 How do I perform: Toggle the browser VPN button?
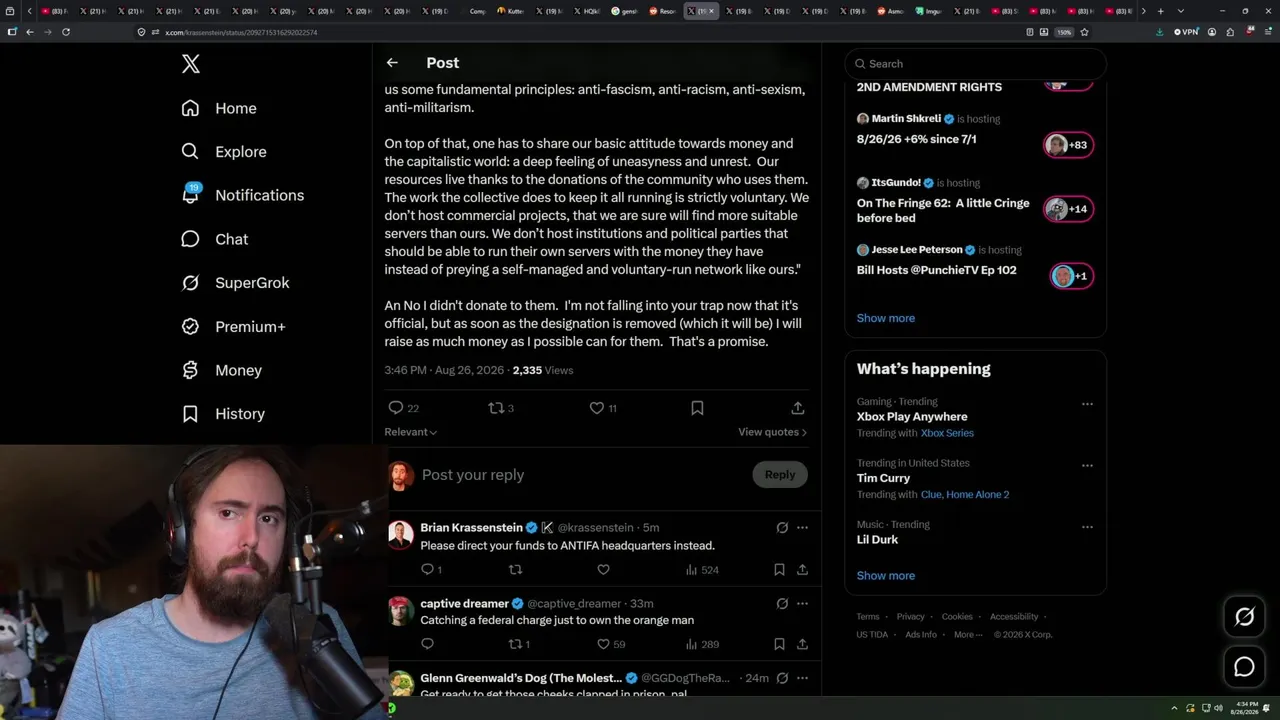coord(1186,32)
